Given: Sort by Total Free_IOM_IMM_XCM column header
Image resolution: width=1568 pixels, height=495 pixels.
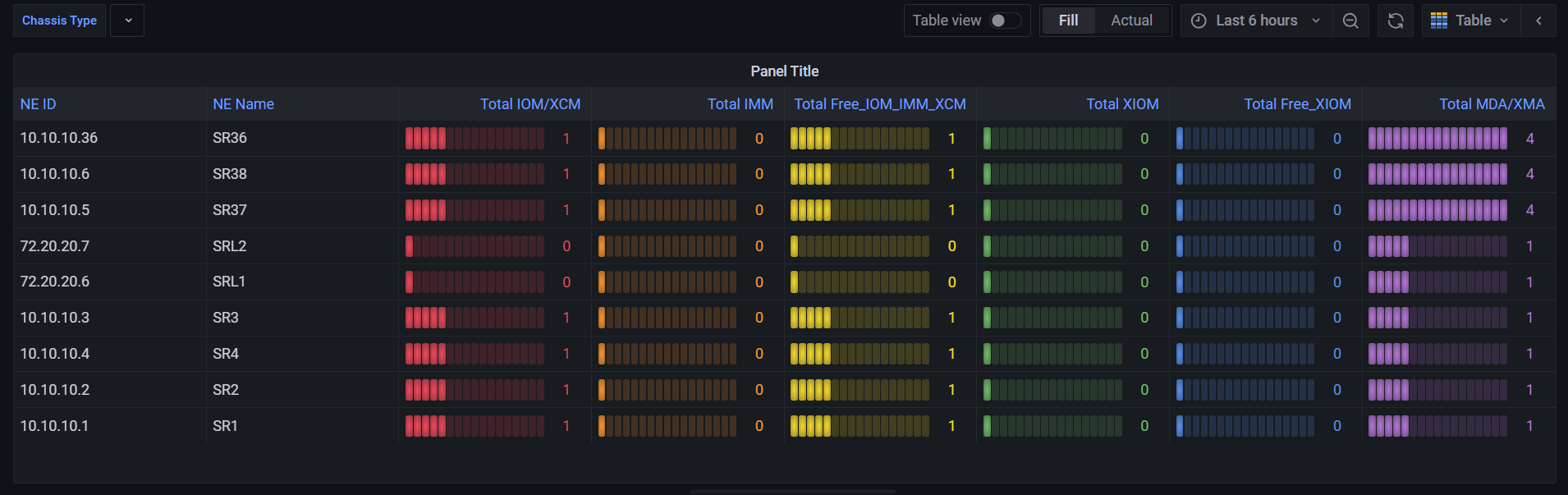Looking at the screenshot, I should coord(880,104).
